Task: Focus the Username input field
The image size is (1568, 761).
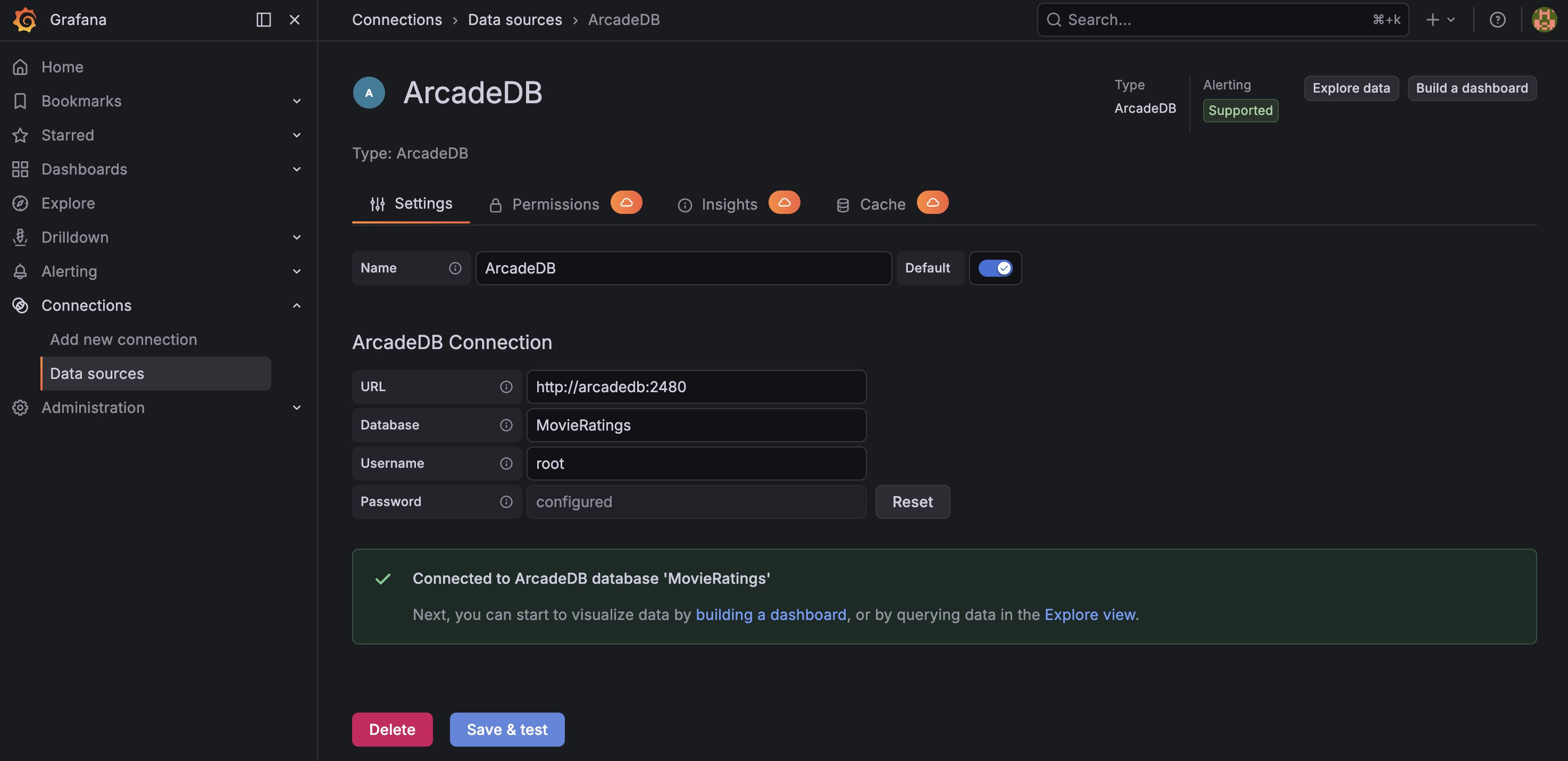Action: tap(696, 464)
